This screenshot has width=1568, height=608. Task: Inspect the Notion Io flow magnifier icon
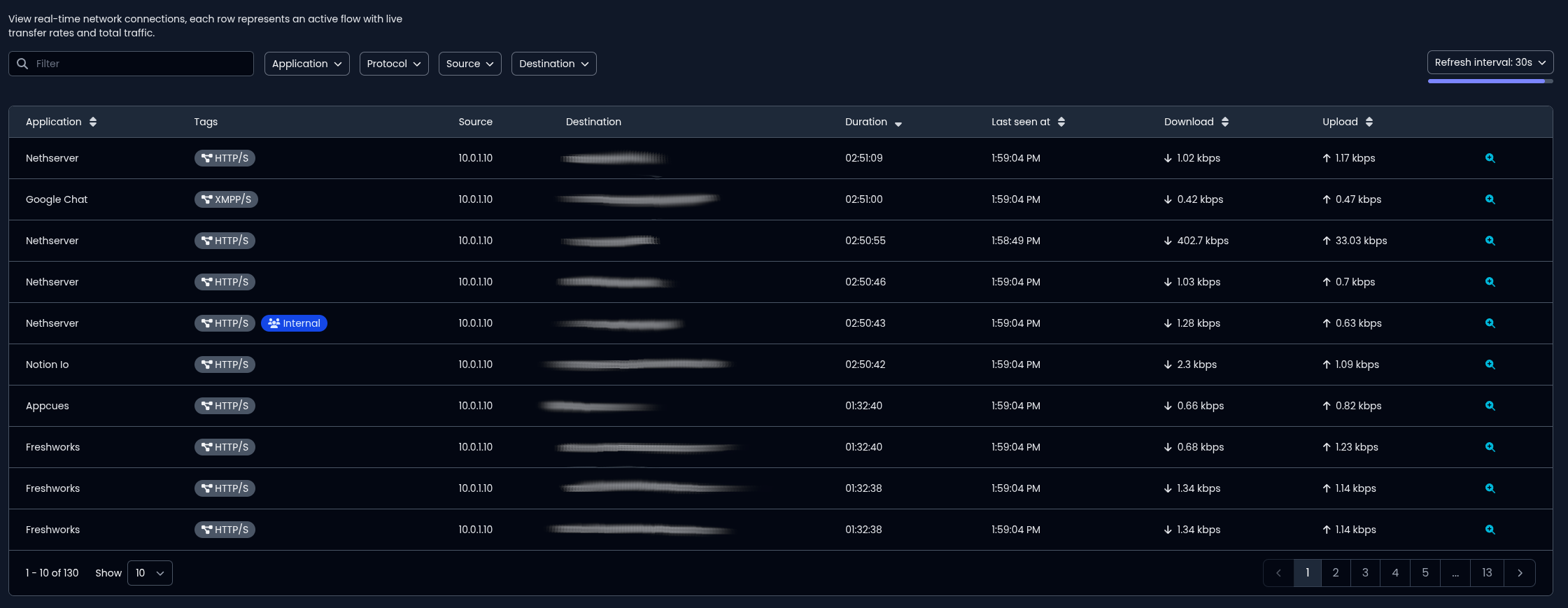point(1490,365)
